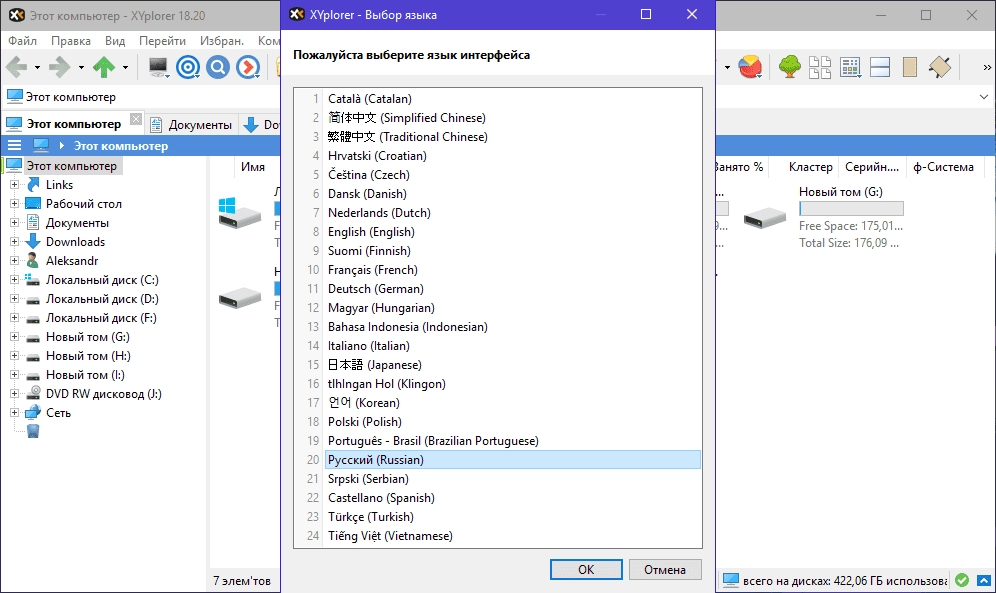Click the Windows drive thumbnail icon in list
Image resolution: width=996 pixels, height=593 pixels.
[239, 213]
